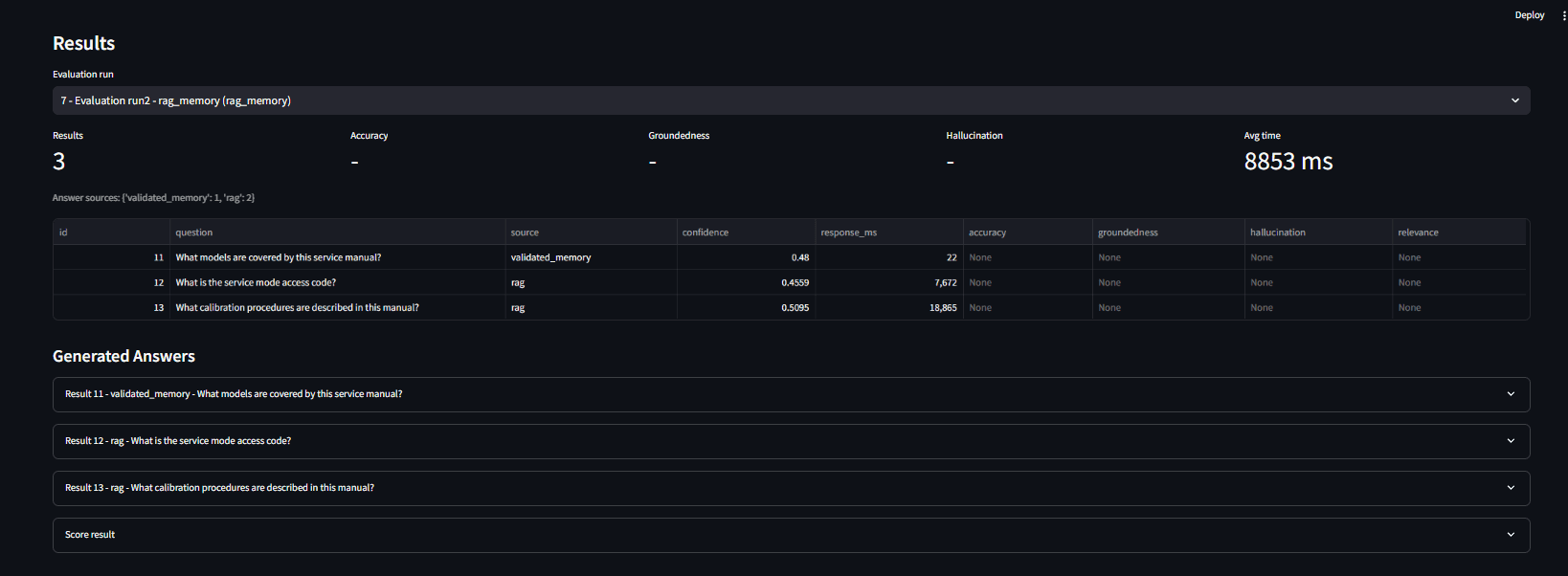Click the accuracy column header

coord(1028,233)
